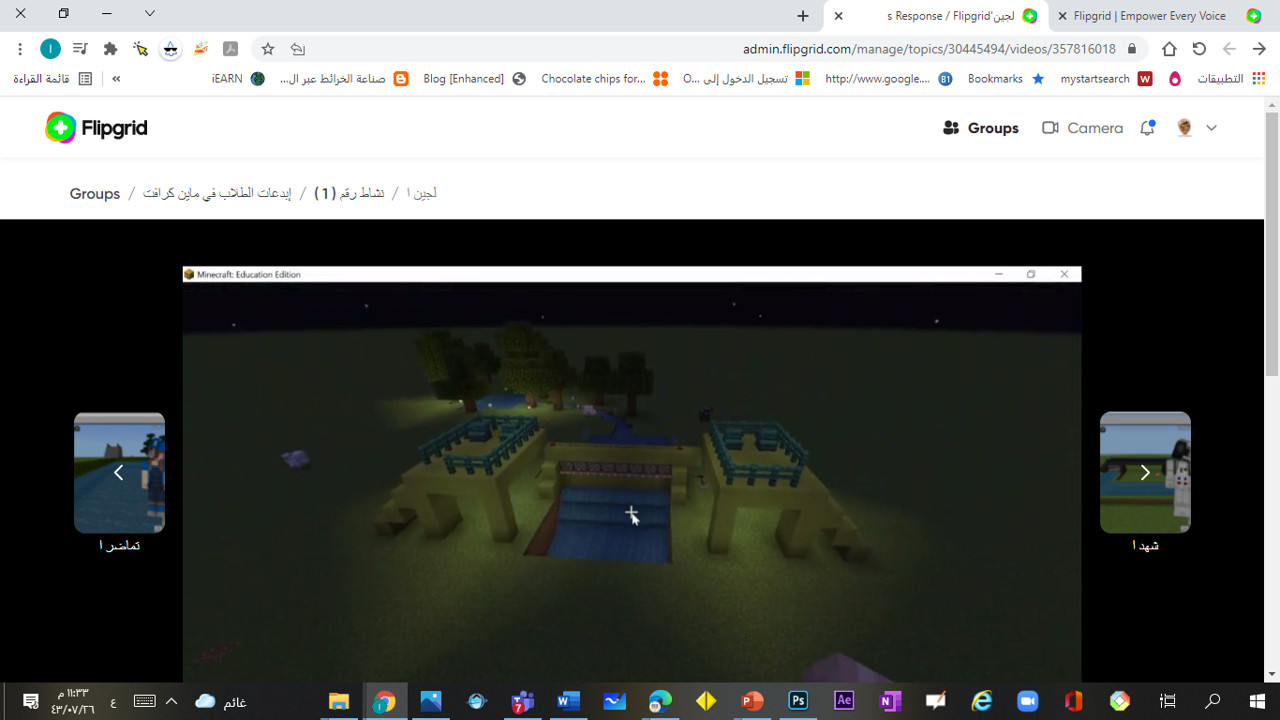Open Microsoft Edge from the taskbar
The image size is (1280, 720).
pyautogui.click(x=660, y=701)
